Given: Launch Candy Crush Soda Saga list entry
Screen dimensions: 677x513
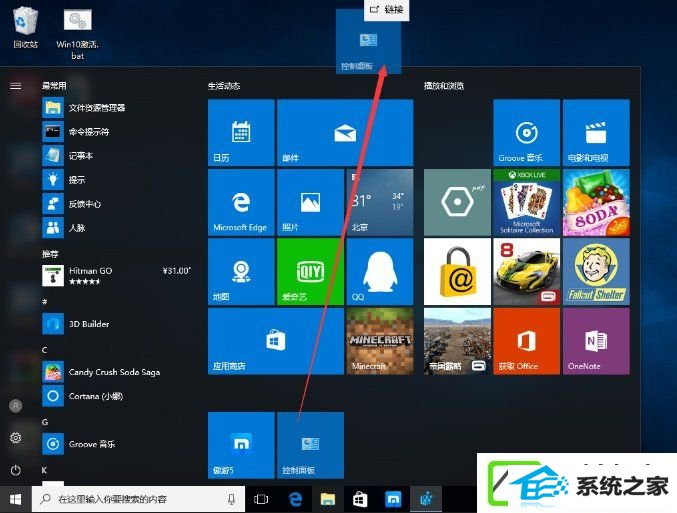Looking at the screenshot, I should pos(117,372).
